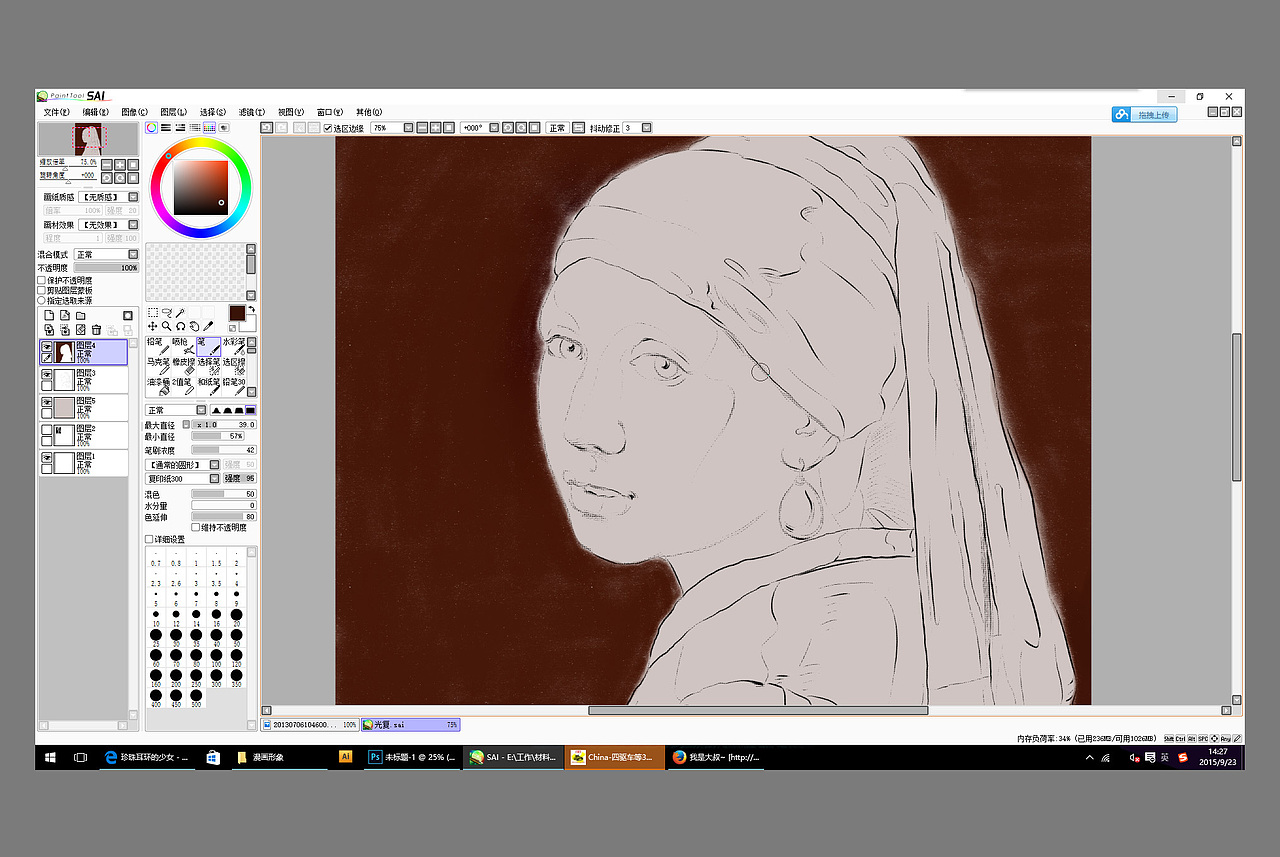Select the 油漆桶 paint bucket tool
The height and width of the screenshot is (857, 1280).
click(x=158, y=386)
